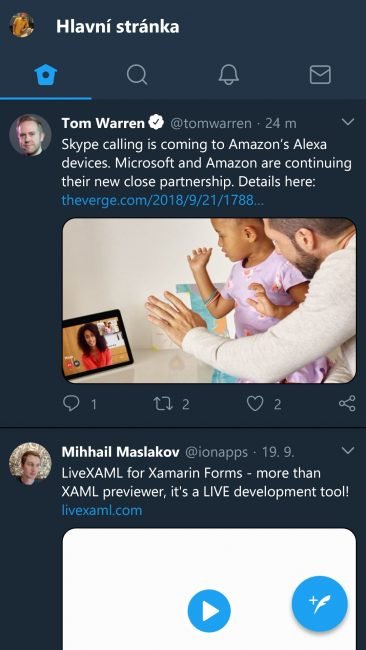
Task: Like Tom Warren's tweet with heart
Action: click(255, 403)
